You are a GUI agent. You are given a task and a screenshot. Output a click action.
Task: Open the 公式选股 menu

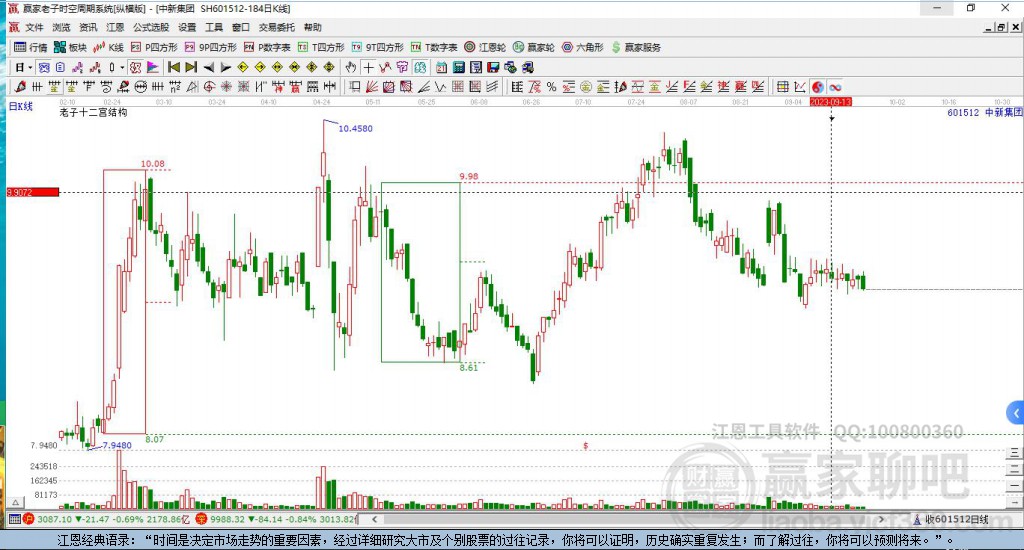coord(151,27)
